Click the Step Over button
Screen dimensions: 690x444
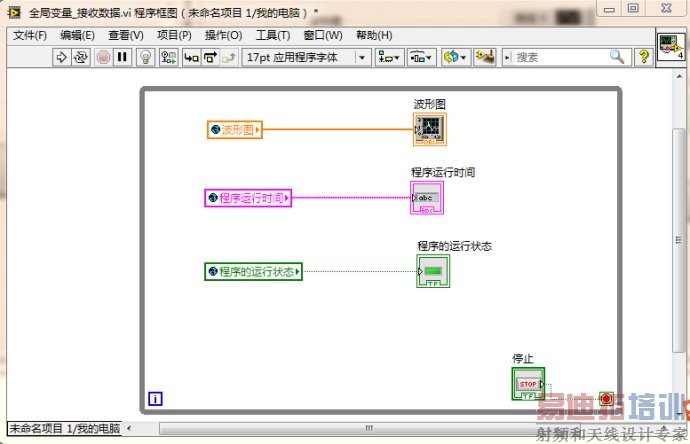[210, 57]
